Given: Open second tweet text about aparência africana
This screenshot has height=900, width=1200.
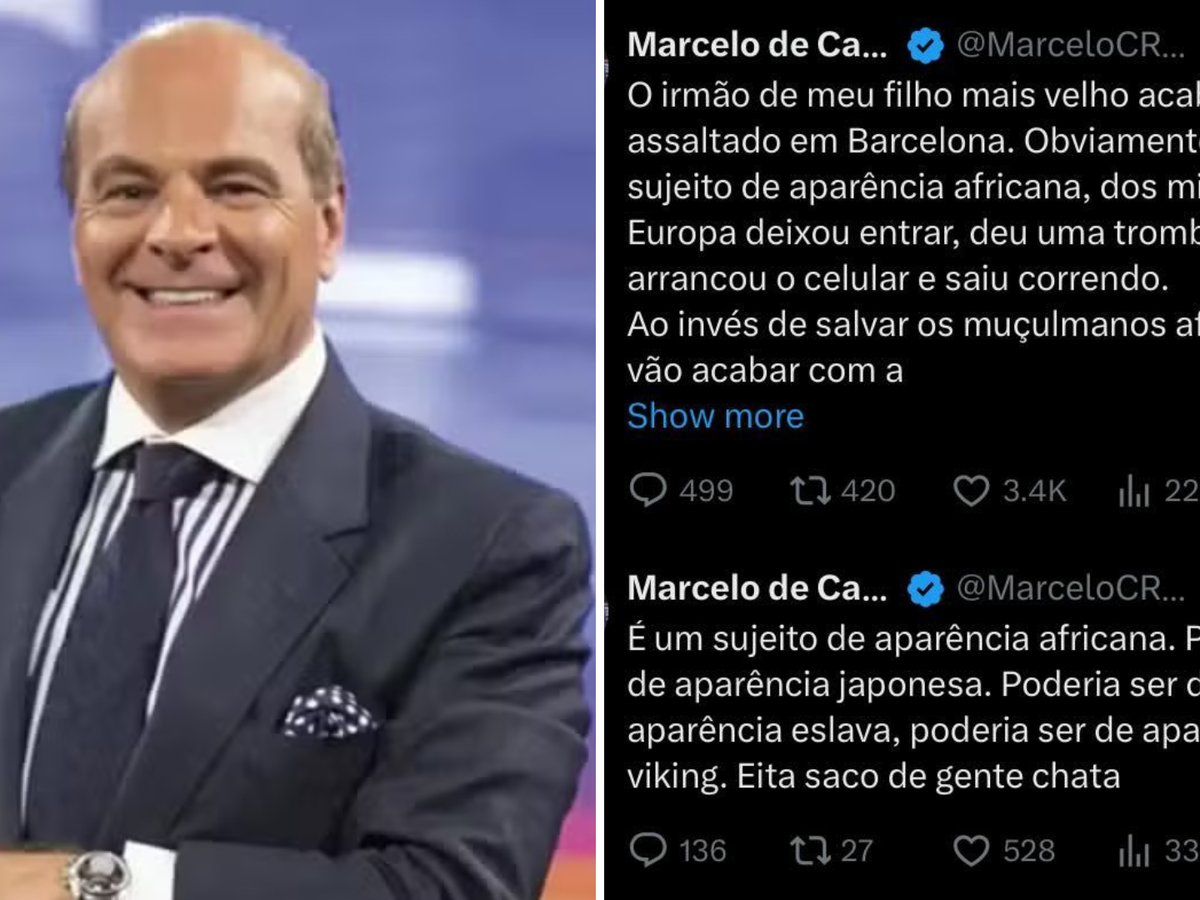Looking at the screenshot, I should pyautogui.click(x=913, y=707).
